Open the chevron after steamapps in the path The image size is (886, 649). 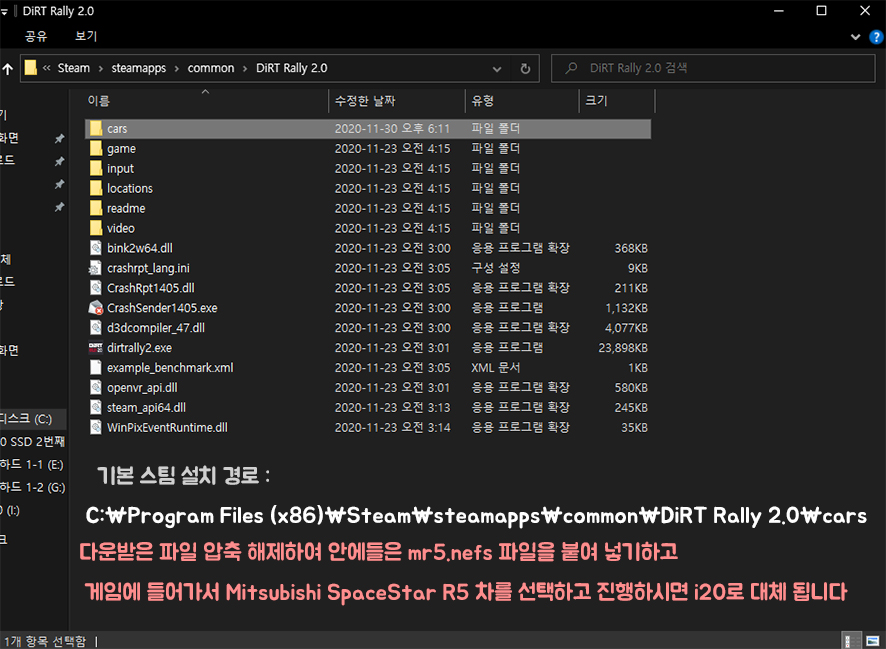pyautogui.click(x=177, y=69)
